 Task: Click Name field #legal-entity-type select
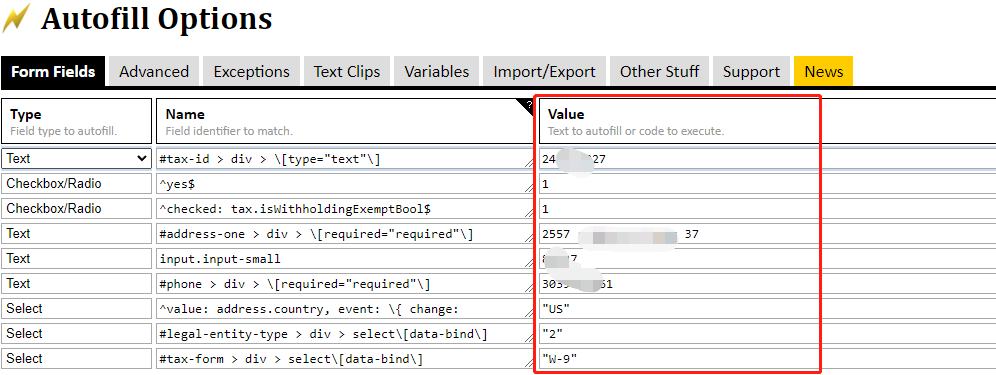tap(345, 334)
